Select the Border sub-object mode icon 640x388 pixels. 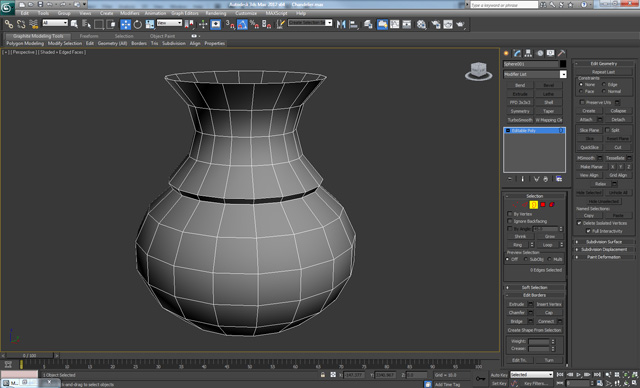click(x=533, y=204)
